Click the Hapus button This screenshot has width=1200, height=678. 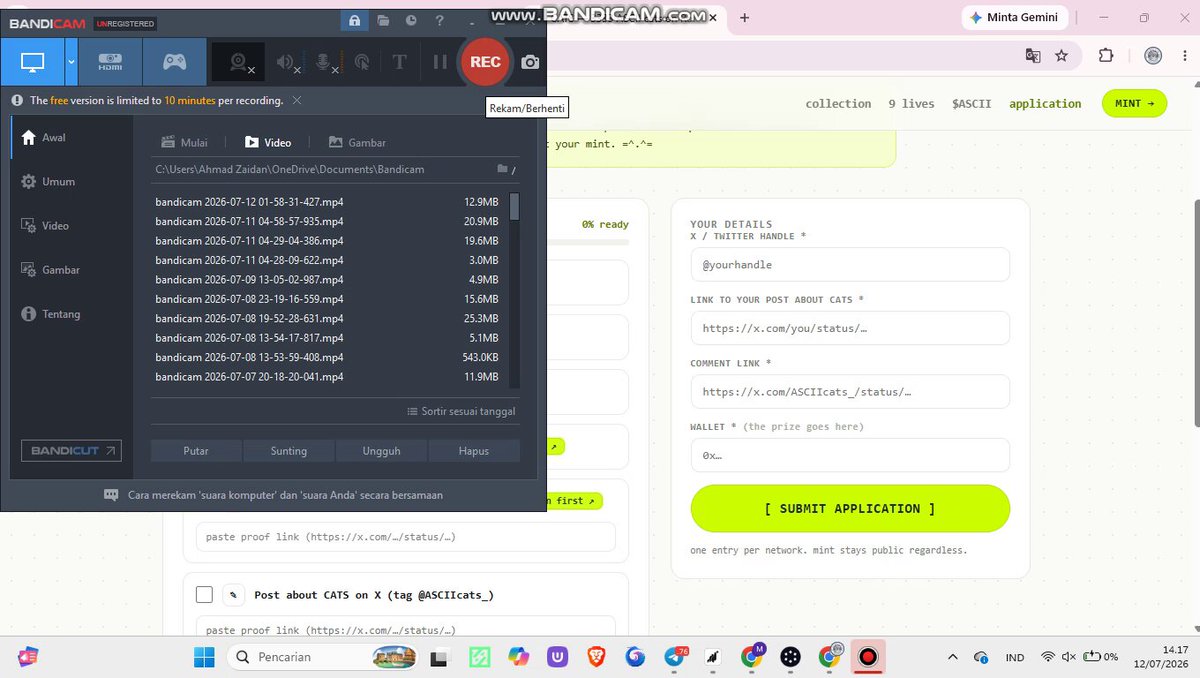pos(474,451)
